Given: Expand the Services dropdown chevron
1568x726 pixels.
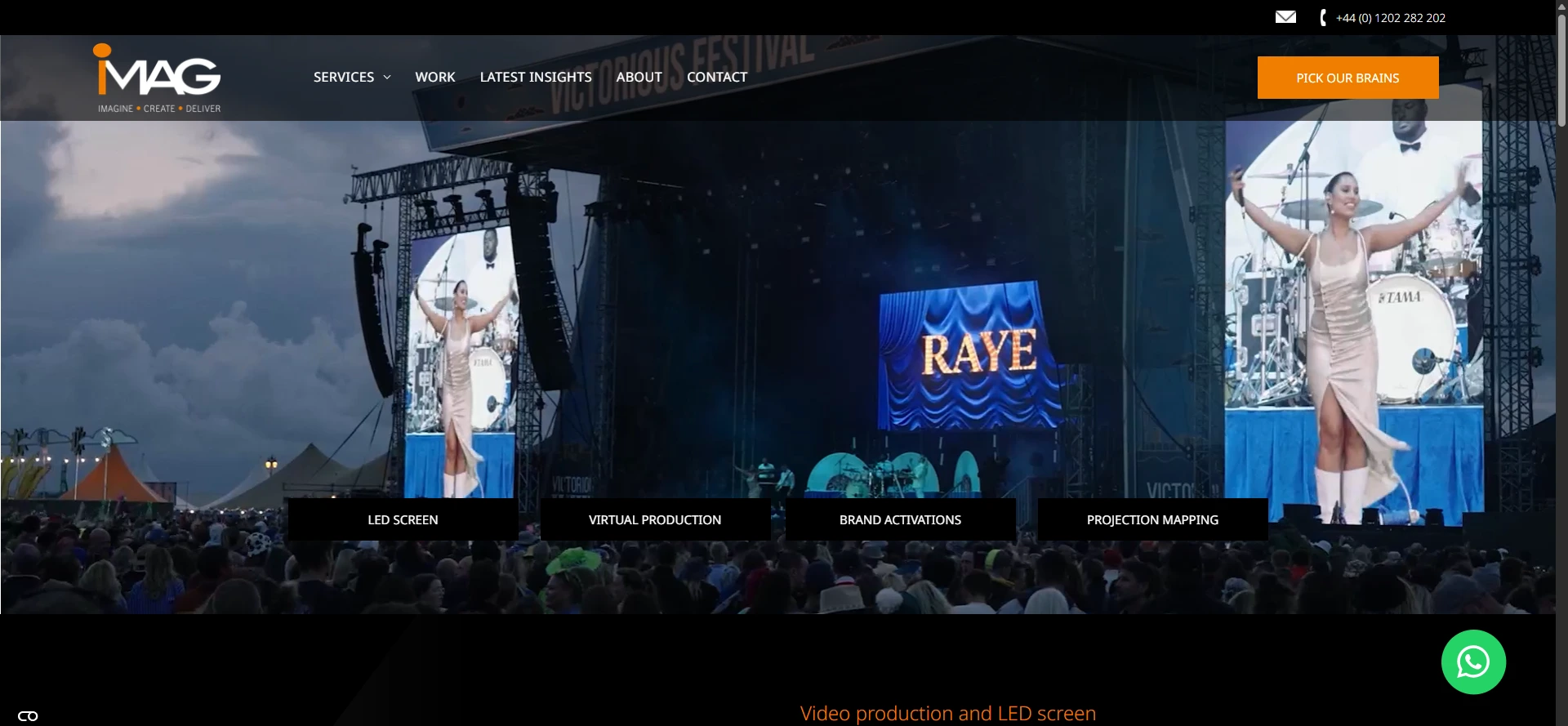Looking at the screenshot, I should pos(387,78).
